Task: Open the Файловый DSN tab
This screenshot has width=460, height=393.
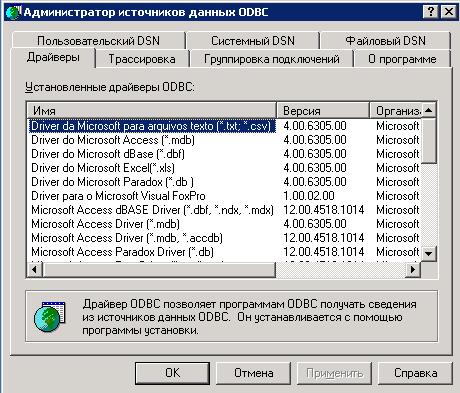Action: point(385,41)
